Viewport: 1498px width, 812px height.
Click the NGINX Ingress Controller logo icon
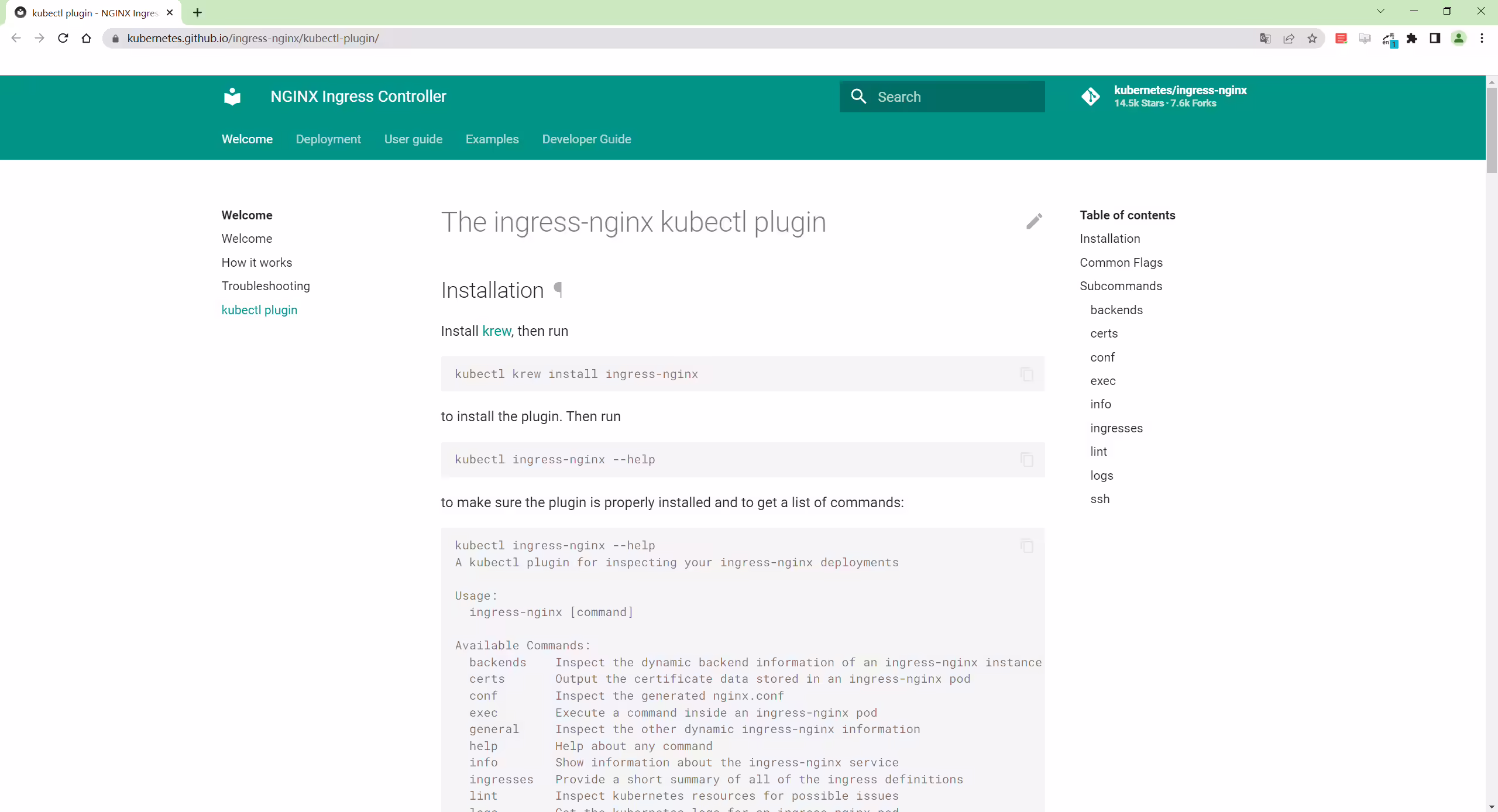232,97
